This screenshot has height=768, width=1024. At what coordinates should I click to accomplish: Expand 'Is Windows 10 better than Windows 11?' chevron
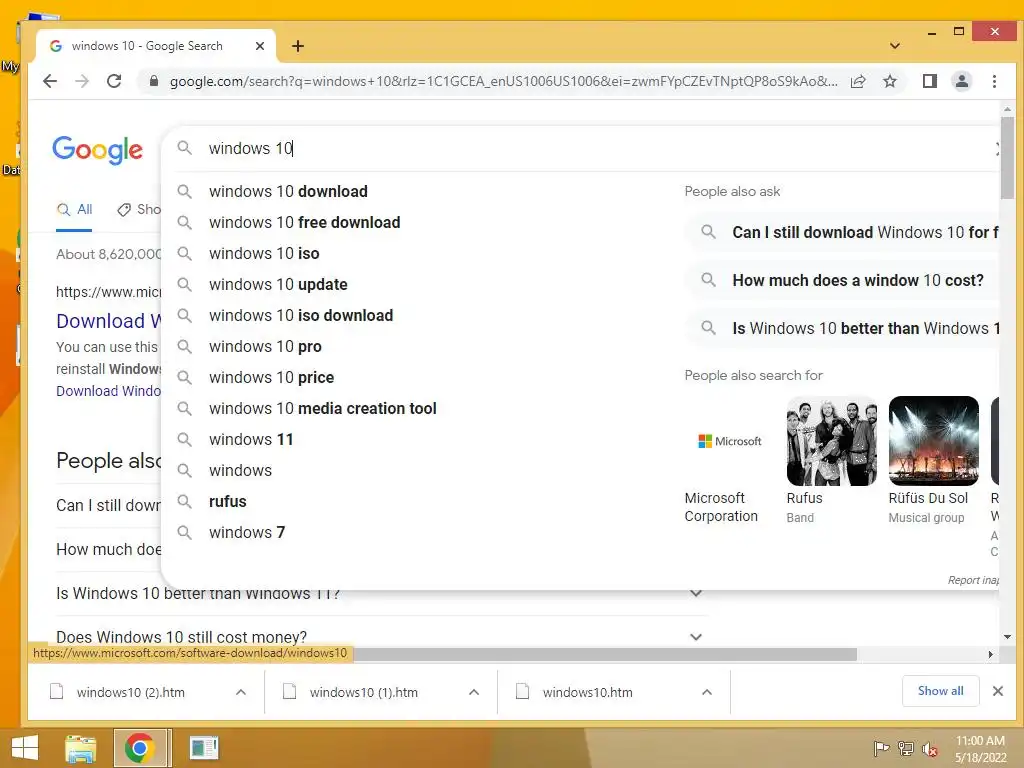pyautogui.click(x=696, y=593)
